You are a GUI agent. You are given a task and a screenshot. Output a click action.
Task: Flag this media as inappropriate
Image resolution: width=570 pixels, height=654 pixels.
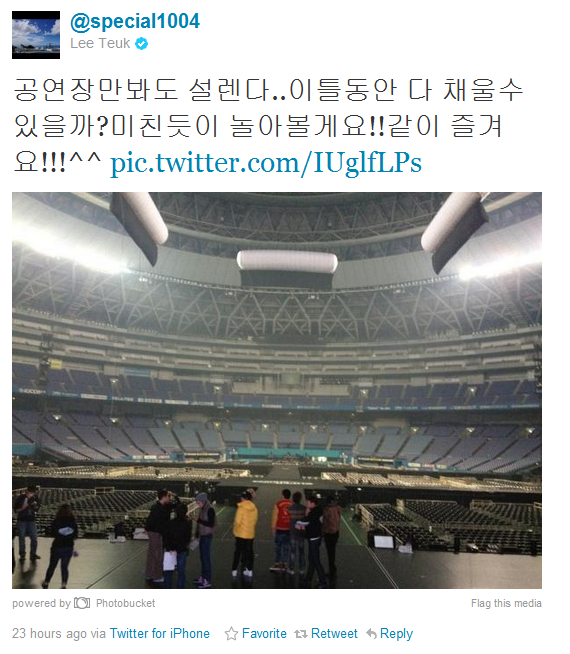coord(506,603)
